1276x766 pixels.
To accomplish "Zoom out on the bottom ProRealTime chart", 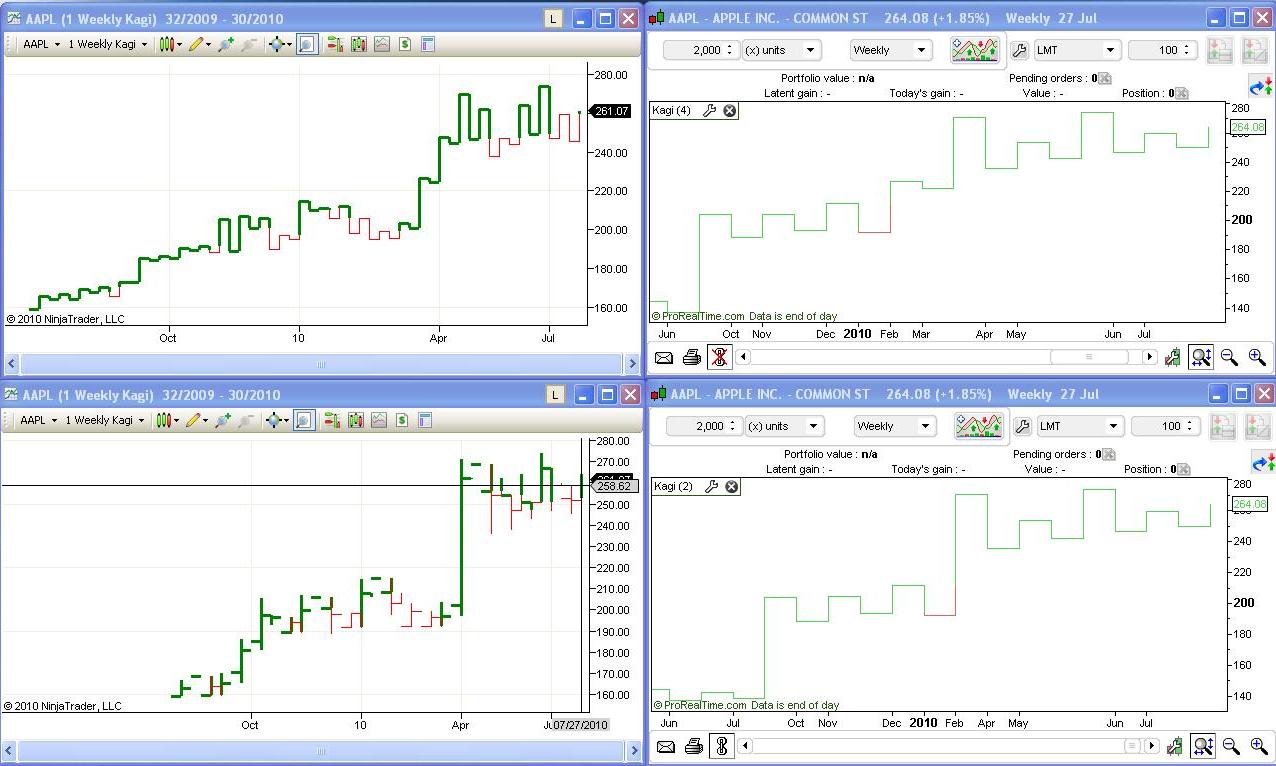I will point(1230,746).
